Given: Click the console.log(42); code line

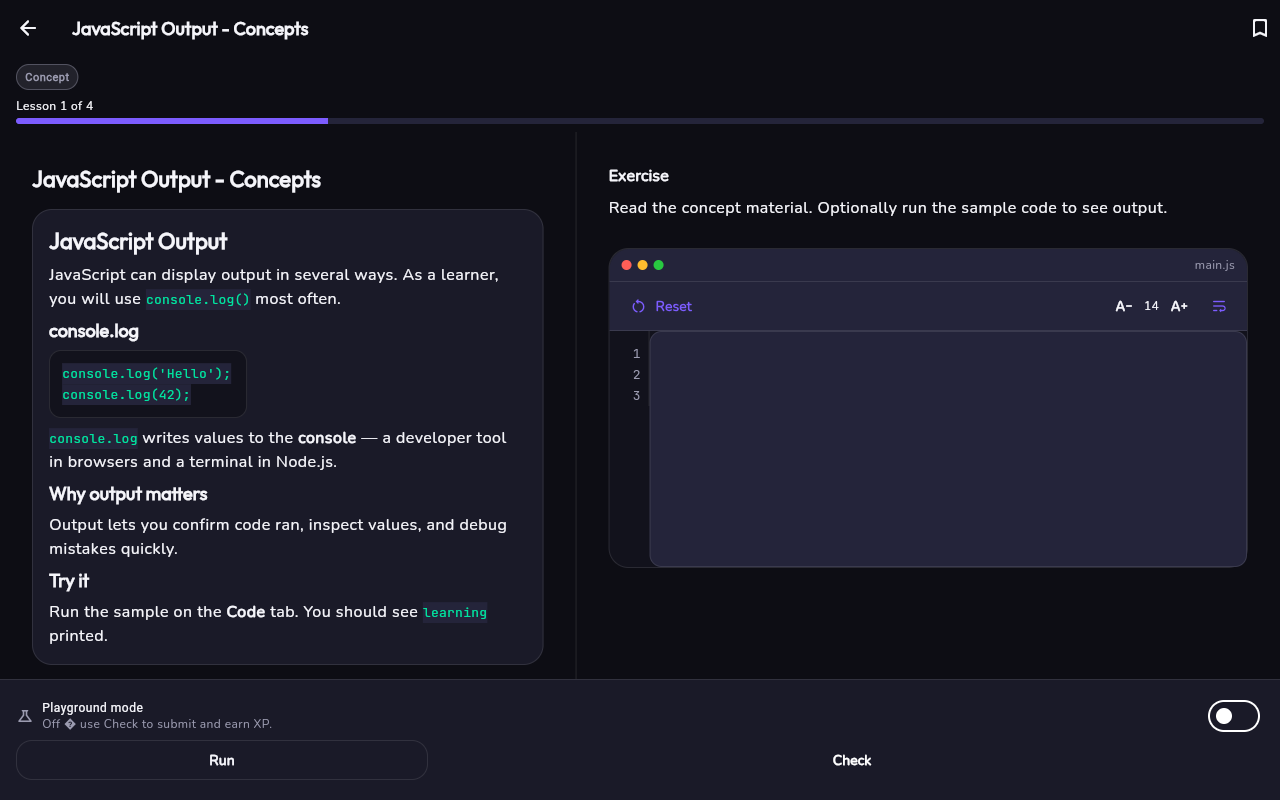Looking at the screenshot, I should pos(126,395).
